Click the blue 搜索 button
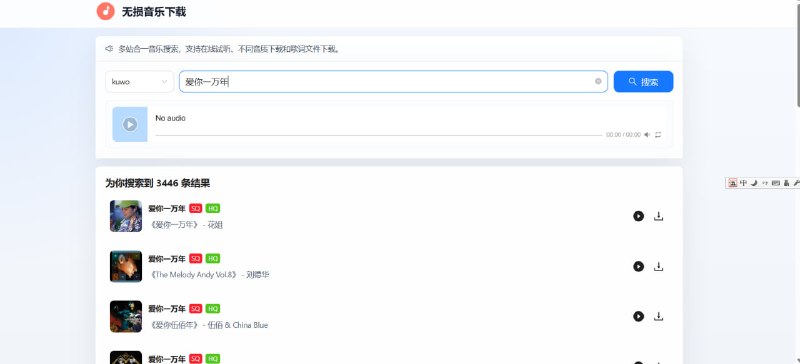Viewport: 800px width, 364px height. click(643, 82)
